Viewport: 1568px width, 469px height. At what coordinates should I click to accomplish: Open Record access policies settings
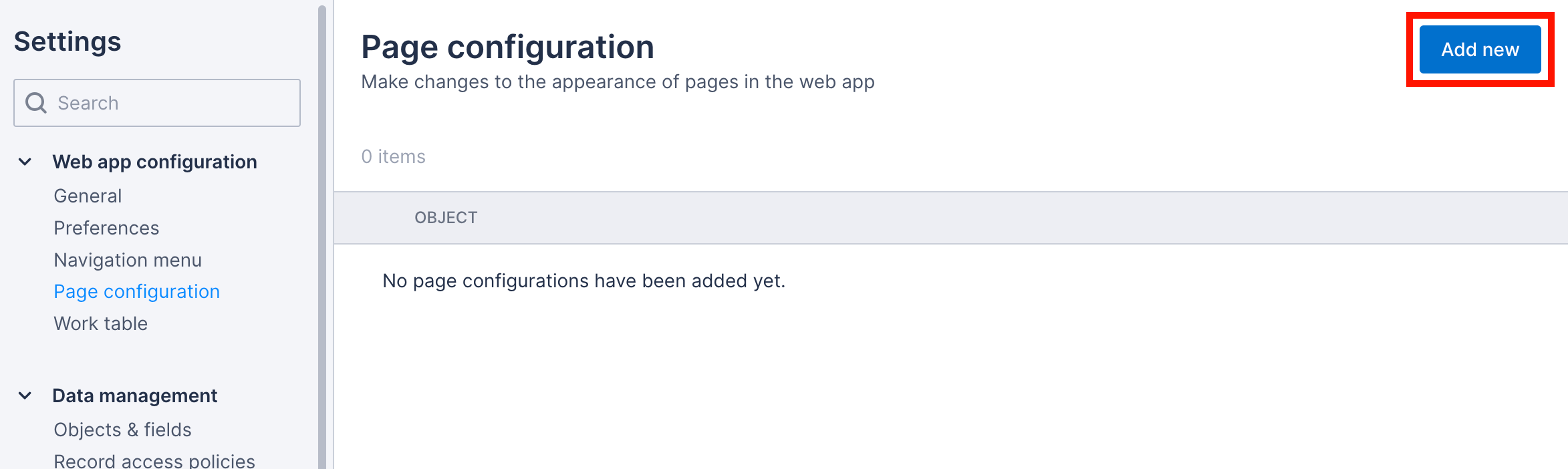154,460
